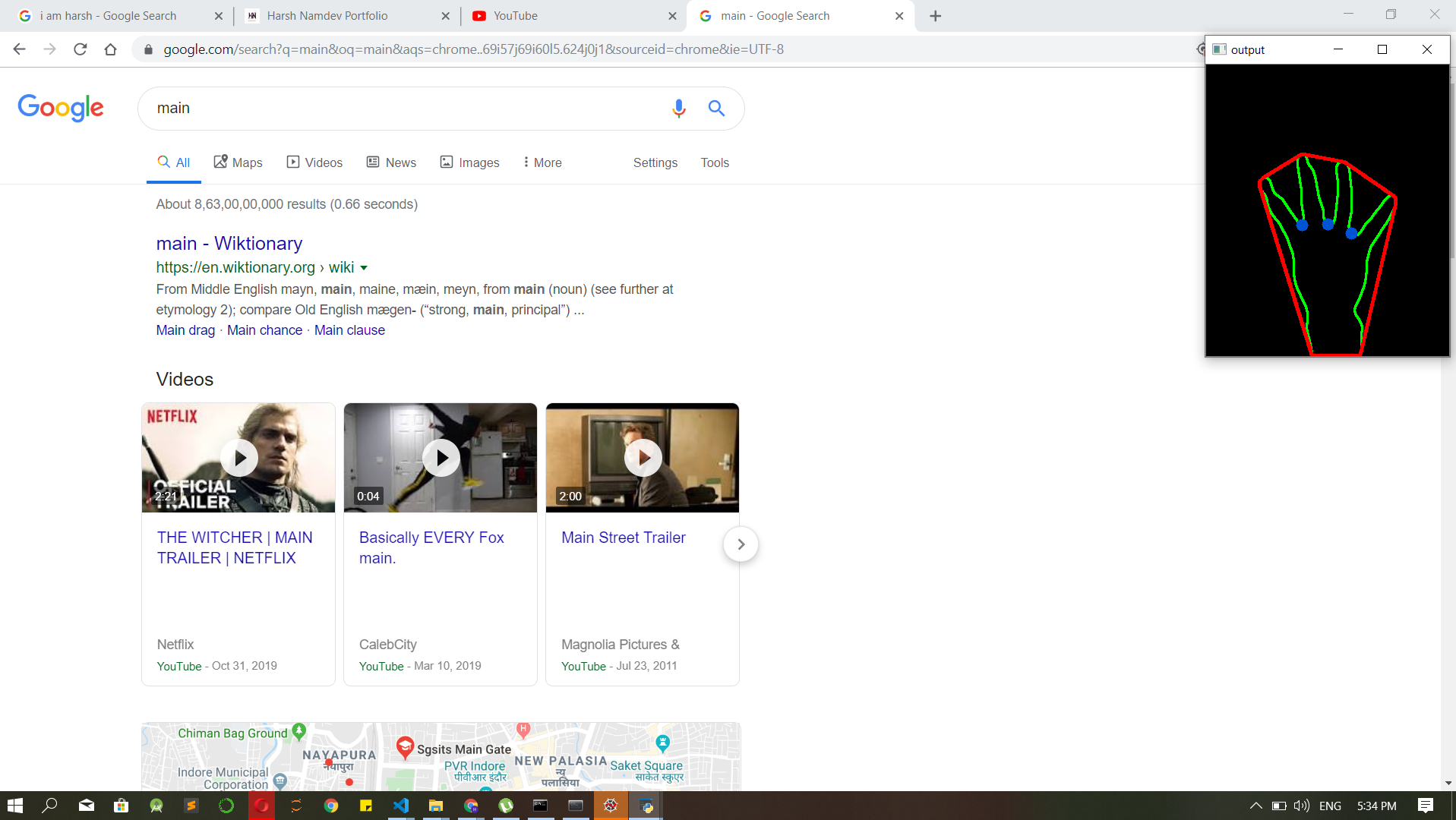1456x820 pixels.
Task: Select the Videos results tab
Action: [x=314, y=162]
